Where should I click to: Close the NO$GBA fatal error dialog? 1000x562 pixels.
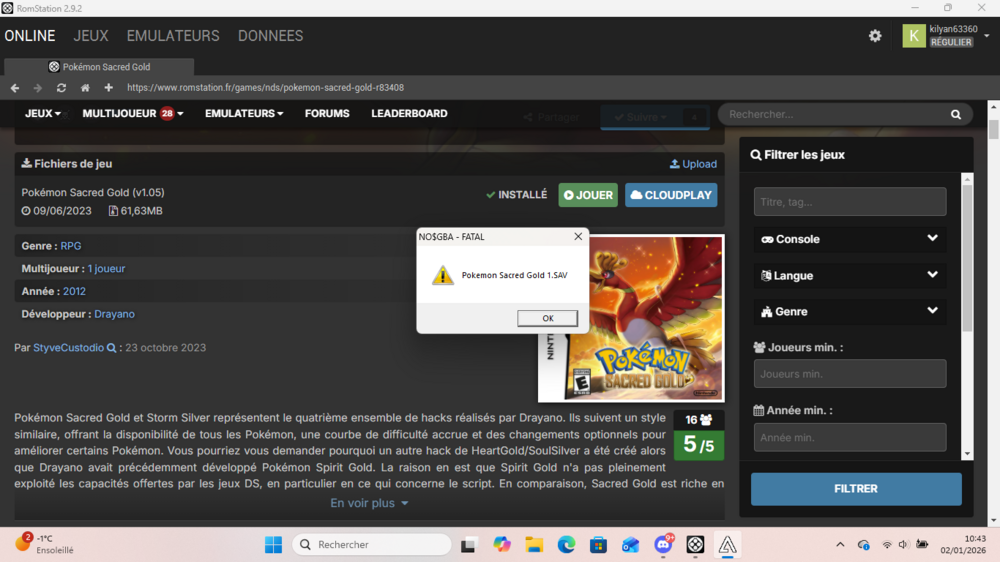pyautogui.click(x=578, y=237)
